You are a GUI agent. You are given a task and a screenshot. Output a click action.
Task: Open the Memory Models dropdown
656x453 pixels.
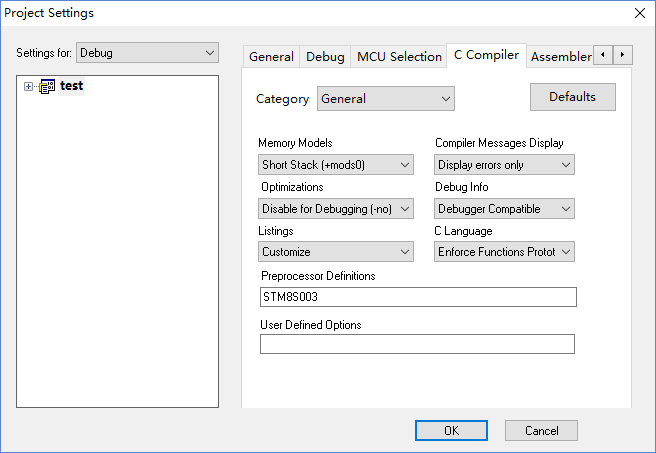(336, 165)
